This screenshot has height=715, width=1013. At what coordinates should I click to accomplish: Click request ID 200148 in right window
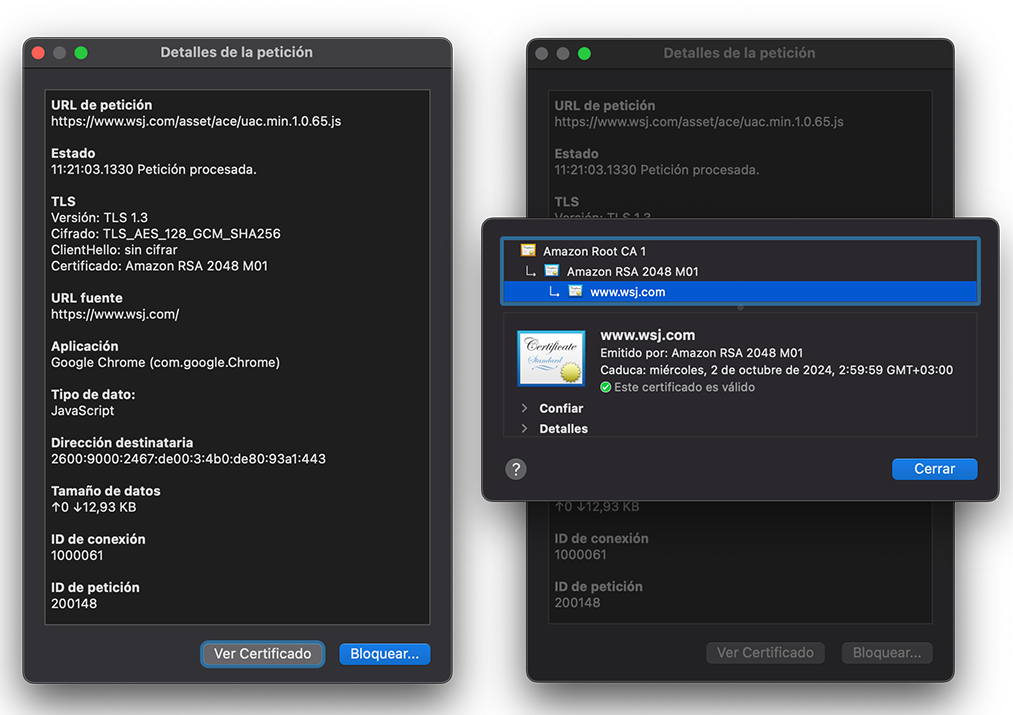click(577, 603)
